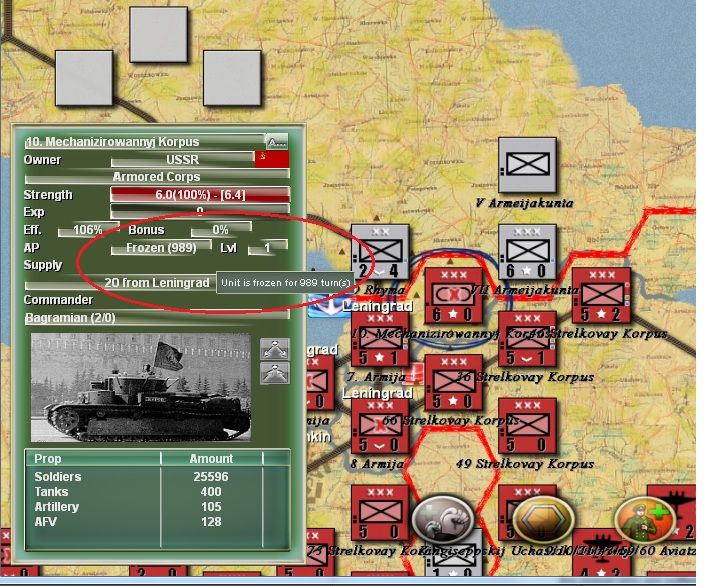Click the USSR owner field

[x=182, y=160]
